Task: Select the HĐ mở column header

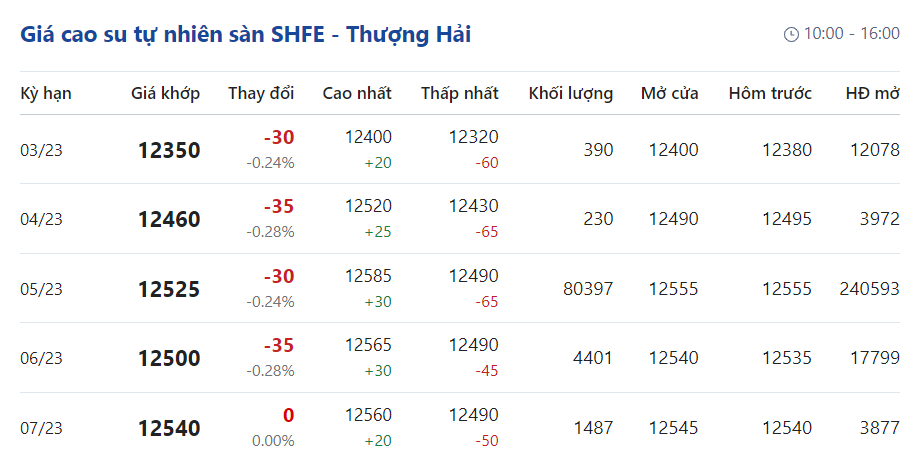Action: (x=872, y=94)
